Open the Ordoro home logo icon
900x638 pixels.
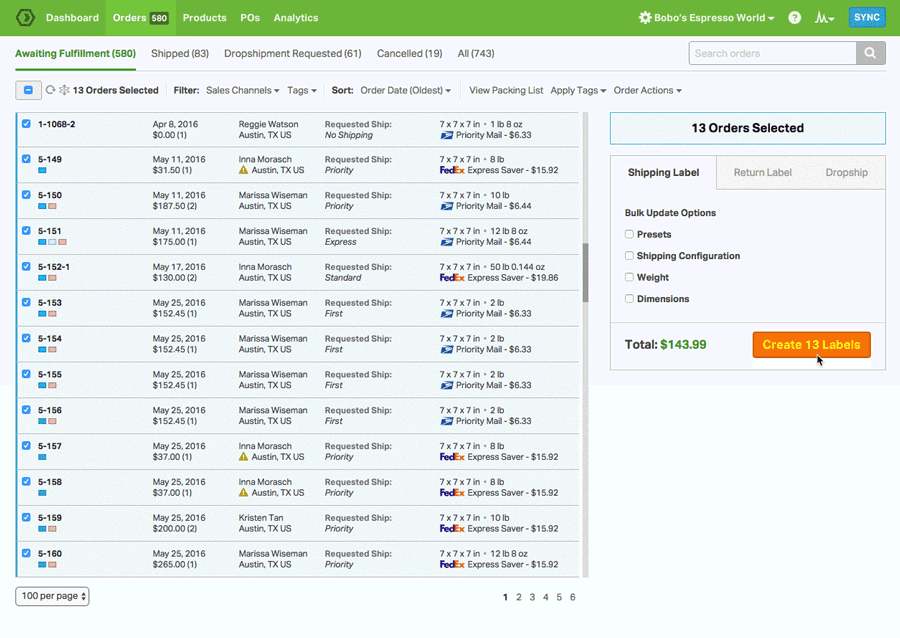click(x=24, y=17)
